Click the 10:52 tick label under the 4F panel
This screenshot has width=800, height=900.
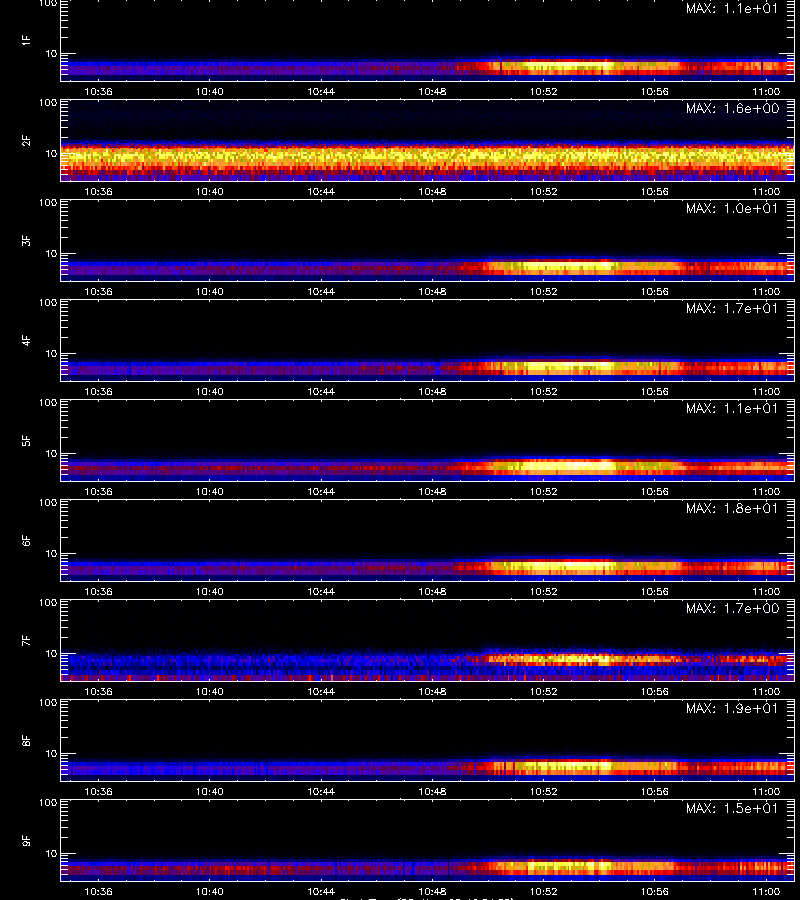pos(543,391)
